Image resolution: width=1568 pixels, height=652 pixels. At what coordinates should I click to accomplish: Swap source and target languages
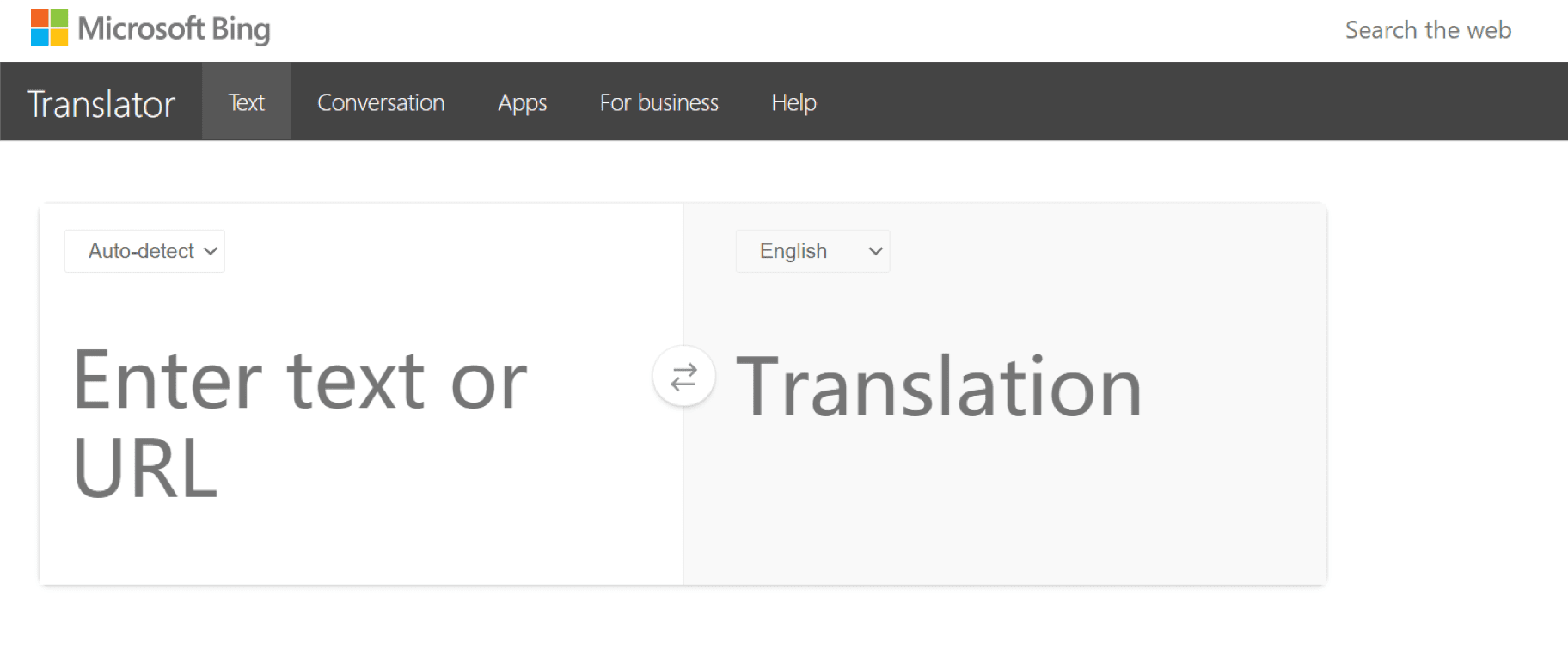click(x=683, y=376)
